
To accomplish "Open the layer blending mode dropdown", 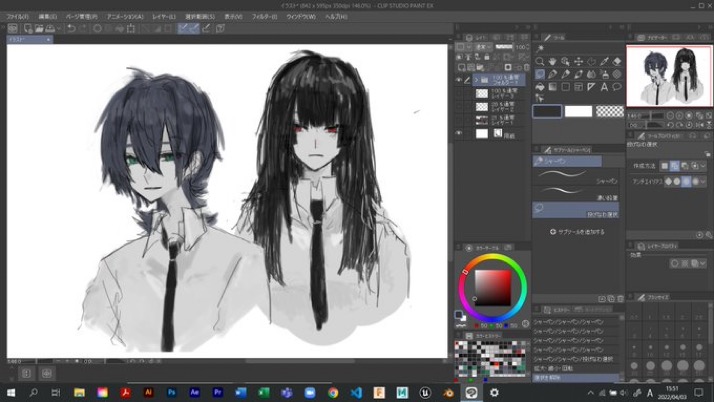I will (x=483, y=47).
